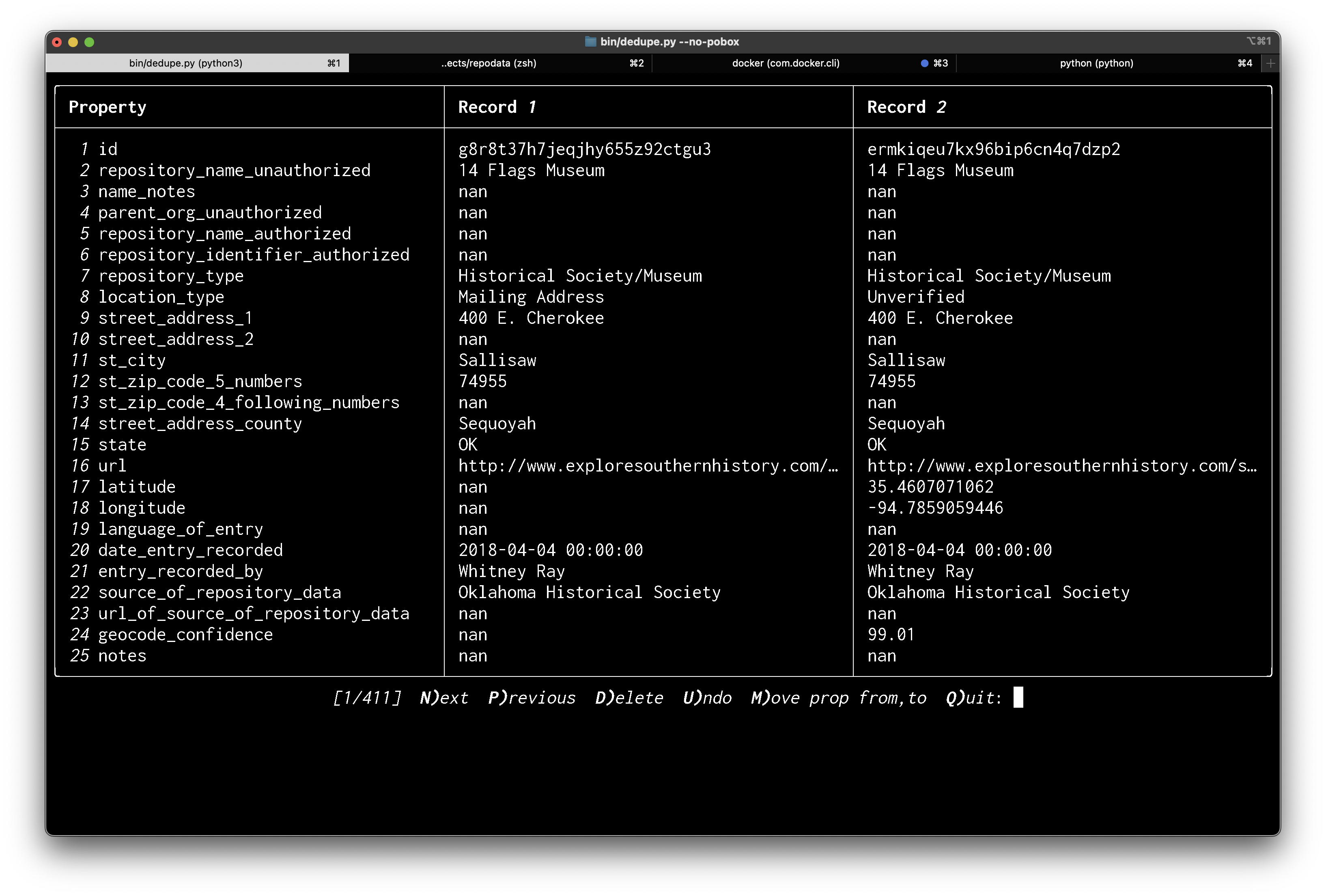Click Record 1 location type Mailing Address
1326x896 pixels.
tap(531, 297)
